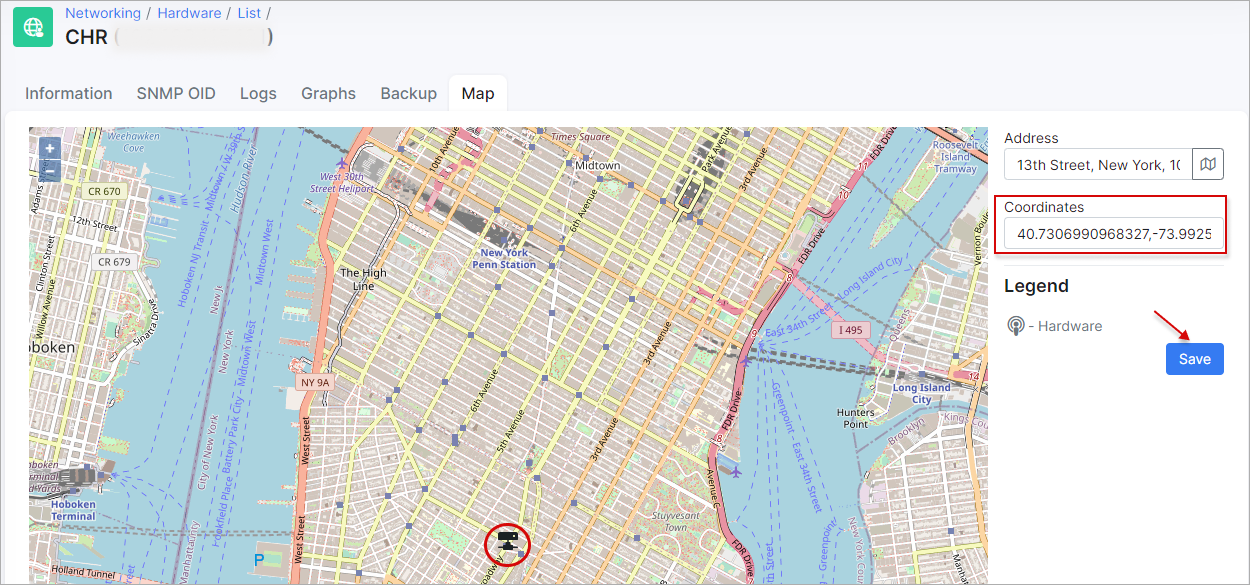Go to the Logs tab
Screen dimensions: 1250x585
coord(258,93)
